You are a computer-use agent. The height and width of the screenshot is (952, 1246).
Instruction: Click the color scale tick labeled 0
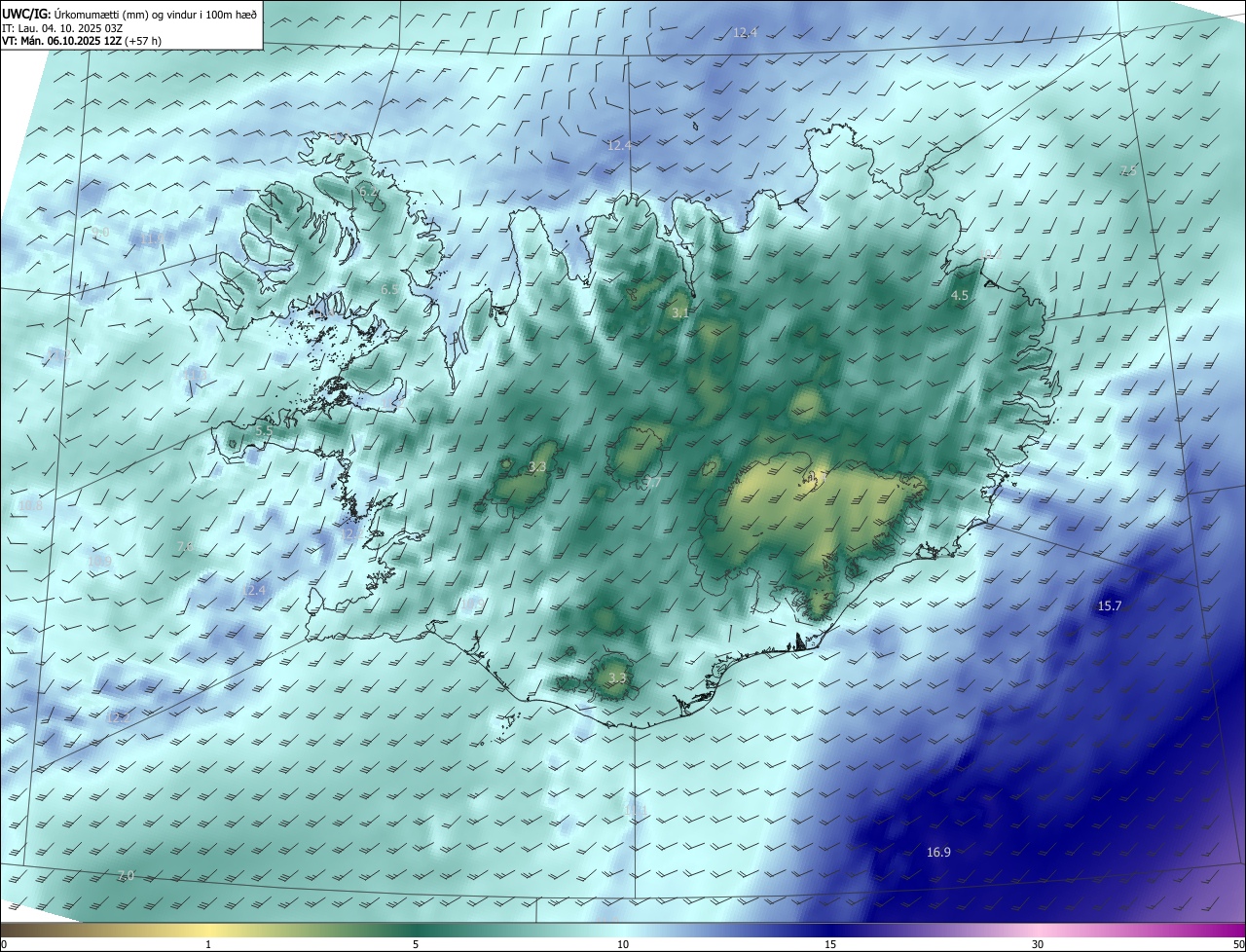[4, 944]
